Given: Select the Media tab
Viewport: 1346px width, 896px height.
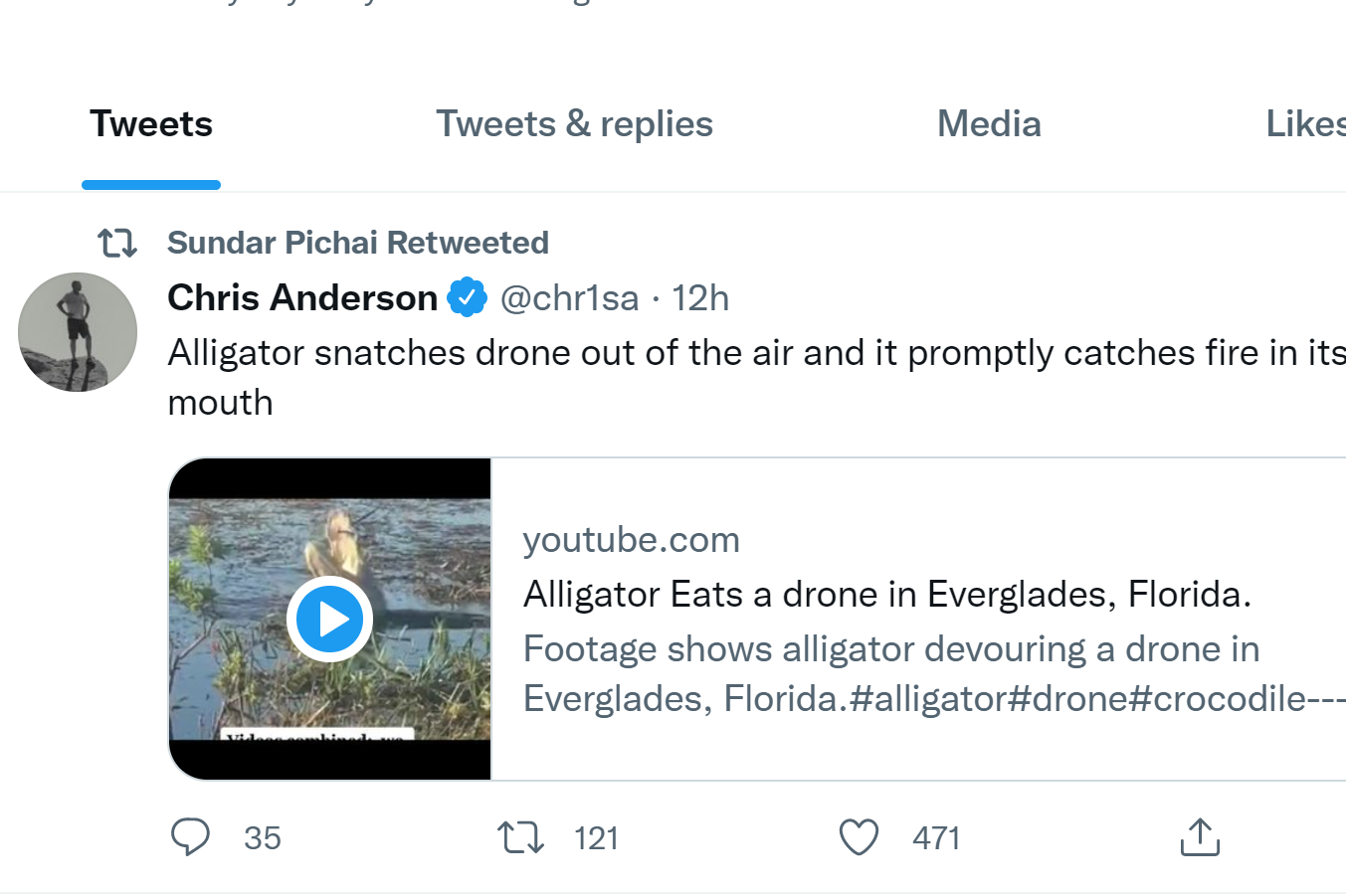Looking at the screenshot, I should pos(989,124).
